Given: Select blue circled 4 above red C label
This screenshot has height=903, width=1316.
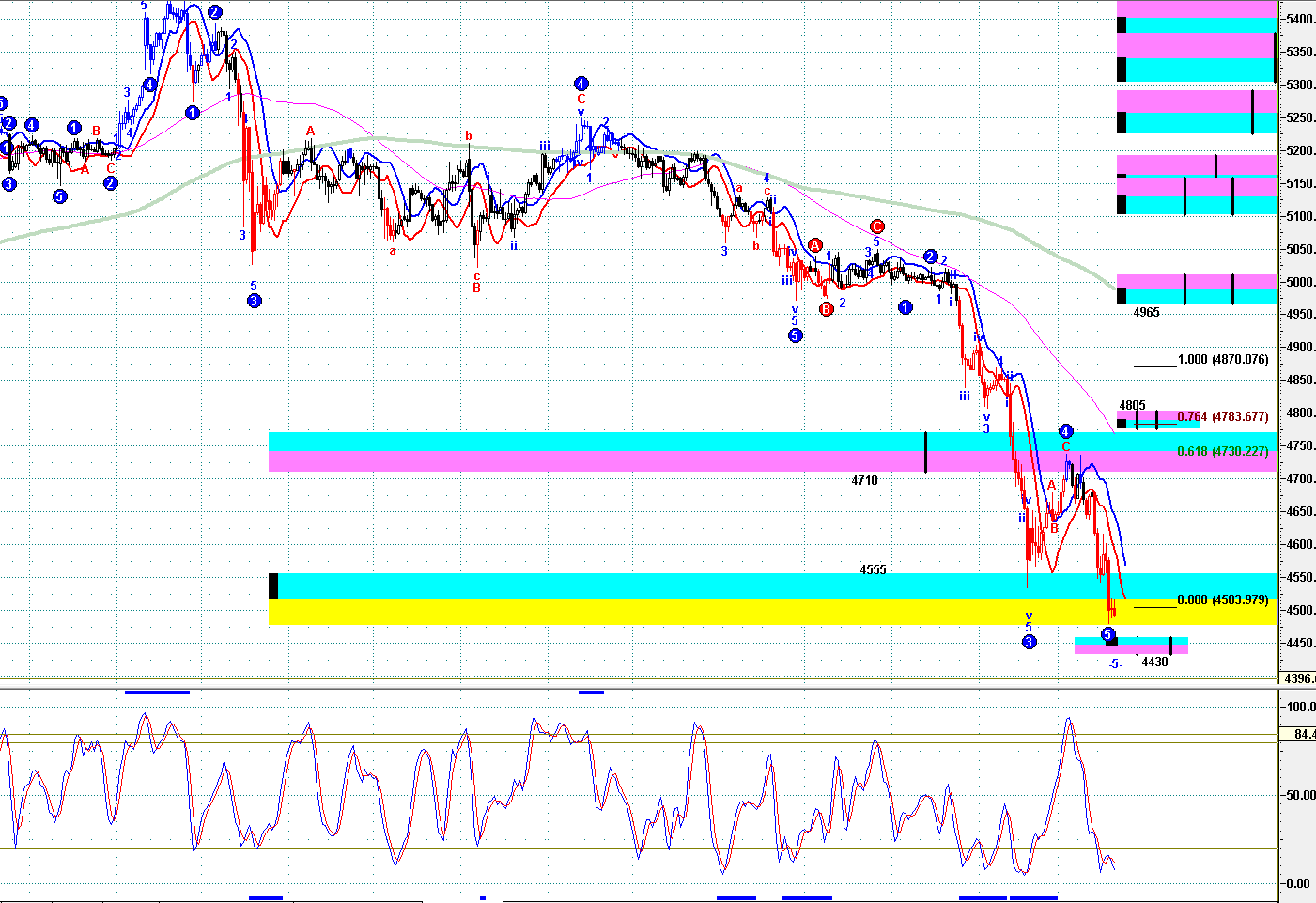Looking at the screenshot, I should [x=581, y=84].
